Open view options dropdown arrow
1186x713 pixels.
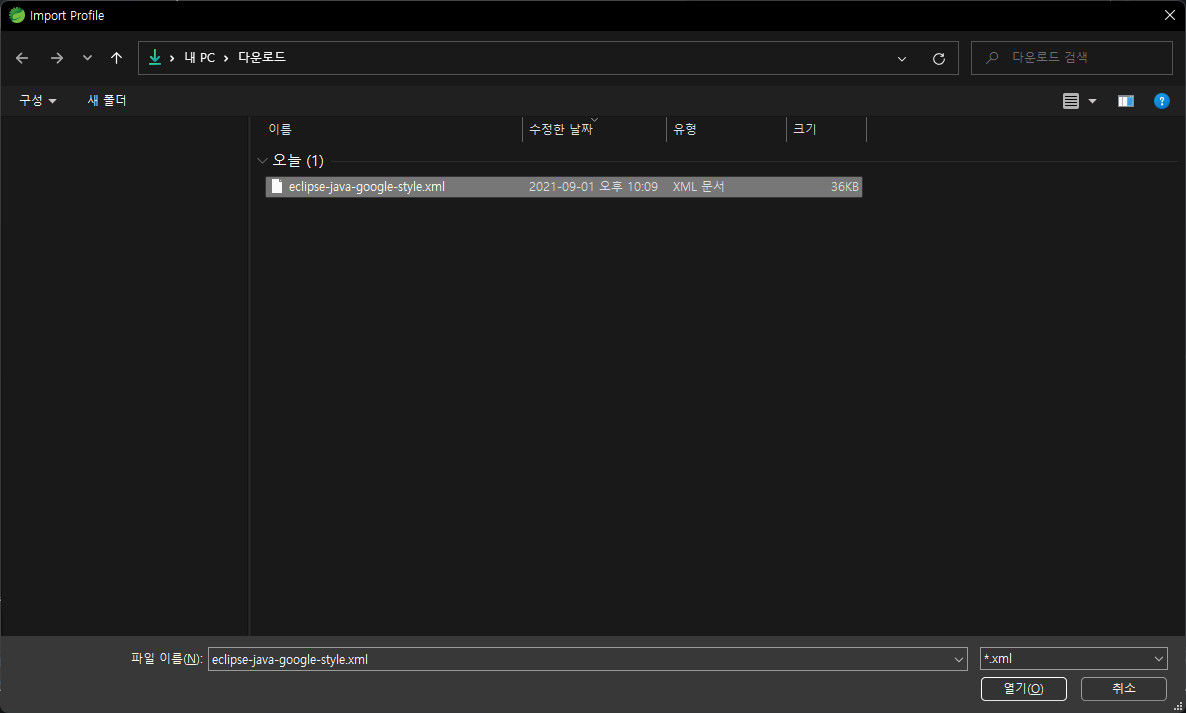(x=1092, y=101)
